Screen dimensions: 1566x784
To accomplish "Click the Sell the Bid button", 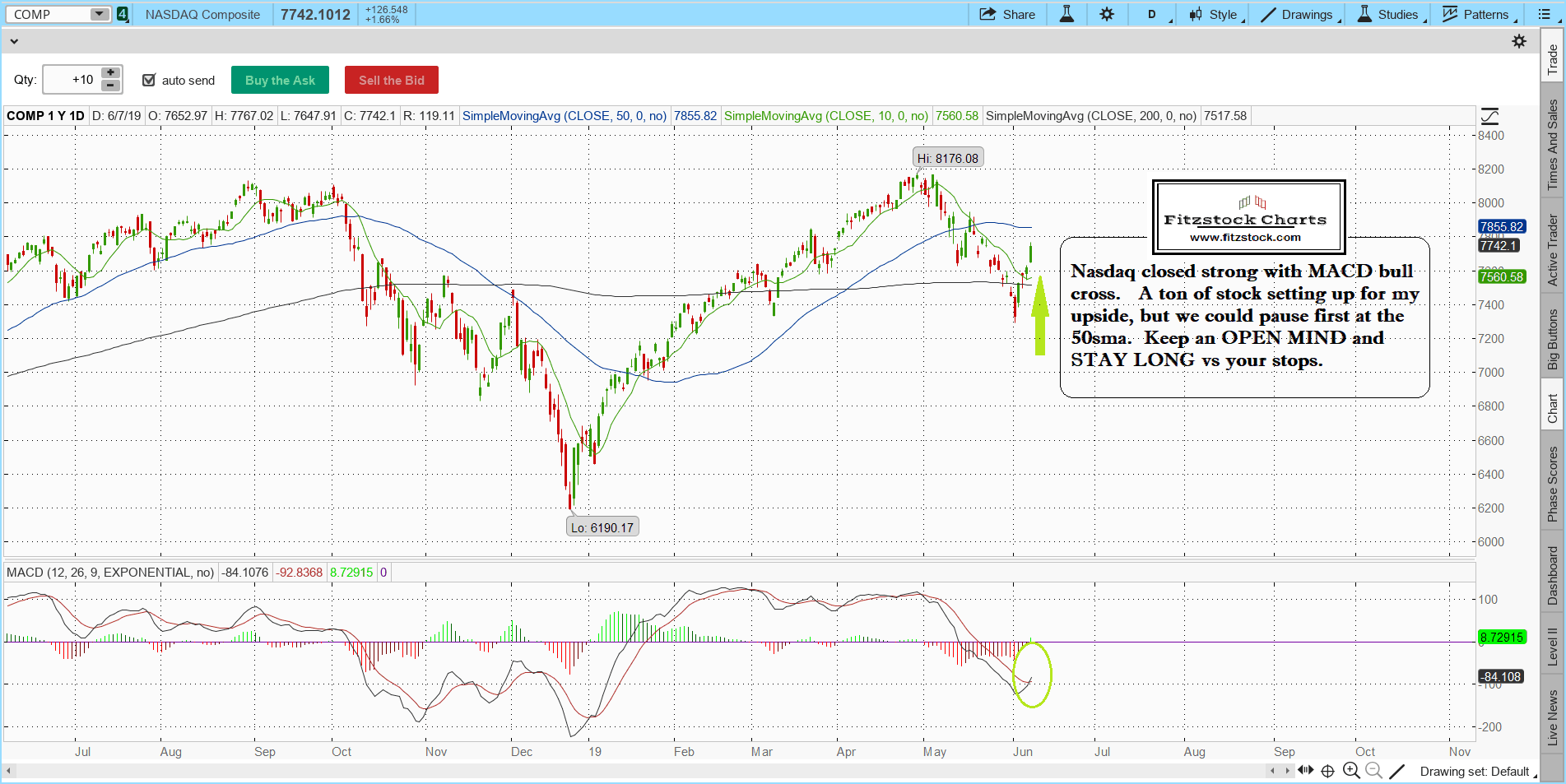I will pos(391,80).
